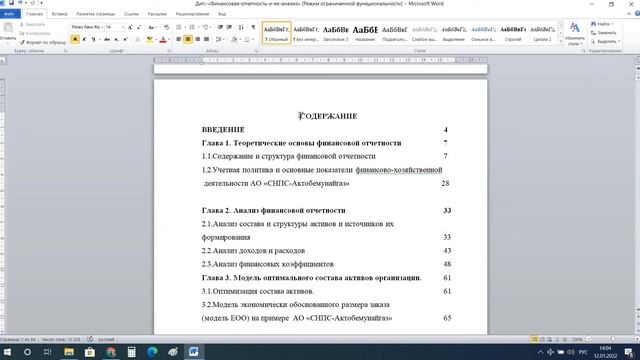The width and height of the screenshot is (640, 360).
Task: Toggle show paragraph marks pilcrow
Action: point(253,27)
